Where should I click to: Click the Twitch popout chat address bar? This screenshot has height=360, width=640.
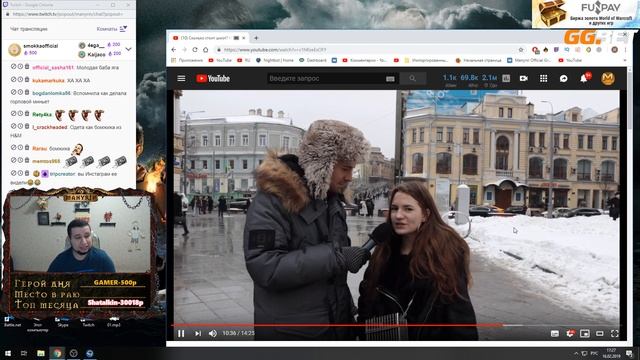pyautogui.click(x=68, y=14)
